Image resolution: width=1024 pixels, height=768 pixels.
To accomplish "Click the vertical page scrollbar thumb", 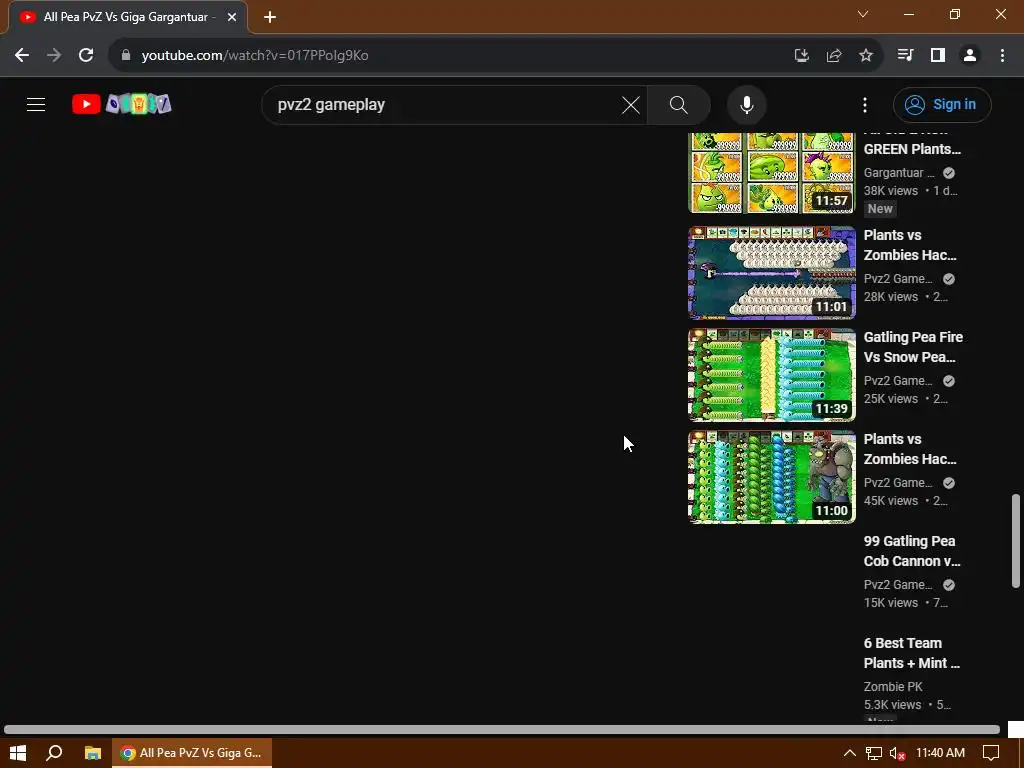I will tap(1016, 541).
